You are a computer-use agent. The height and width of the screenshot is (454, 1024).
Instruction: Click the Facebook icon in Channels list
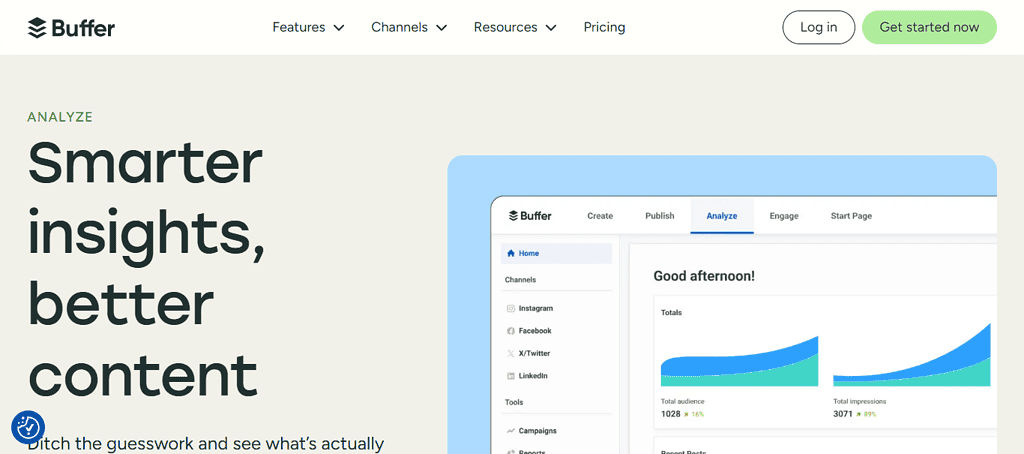(x=511, y=331)
